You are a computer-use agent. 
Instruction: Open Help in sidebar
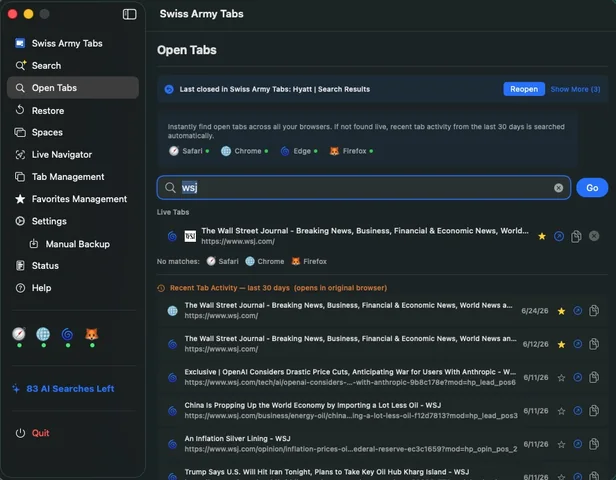tap(33, 288)
